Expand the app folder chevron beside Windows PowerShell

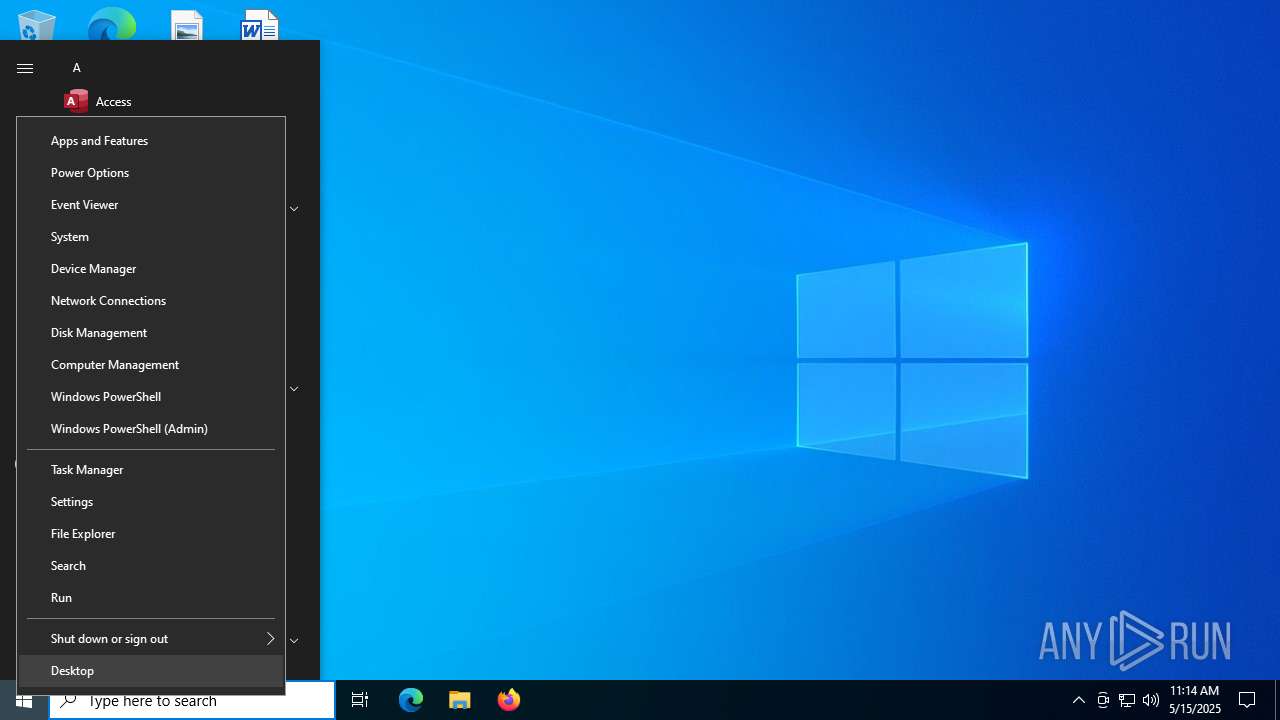pyautogui.click(x=294, y=388)
